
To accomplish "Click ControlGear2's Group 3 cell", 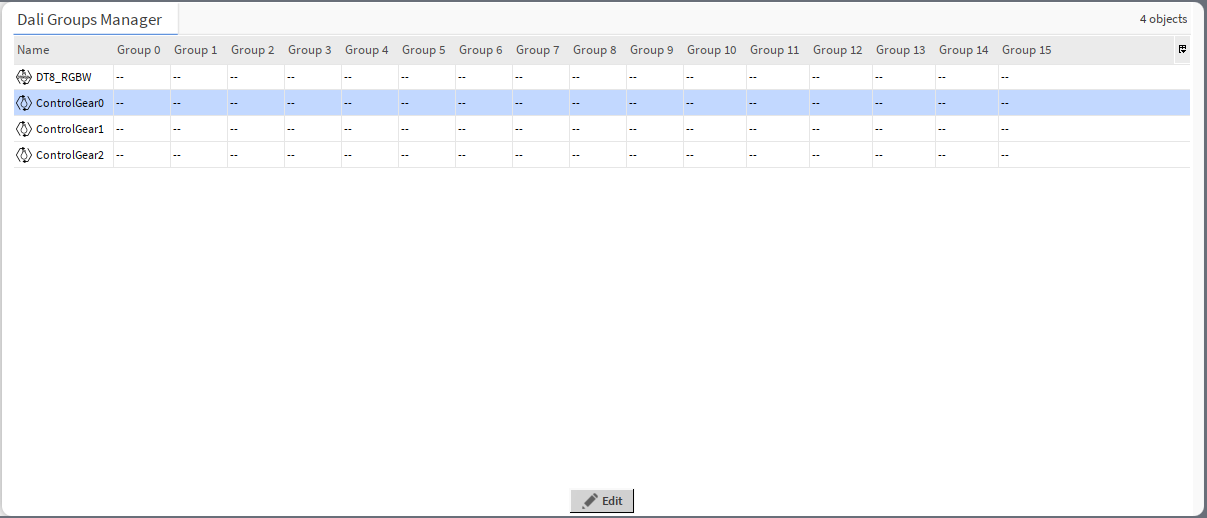I will [313, 155].
